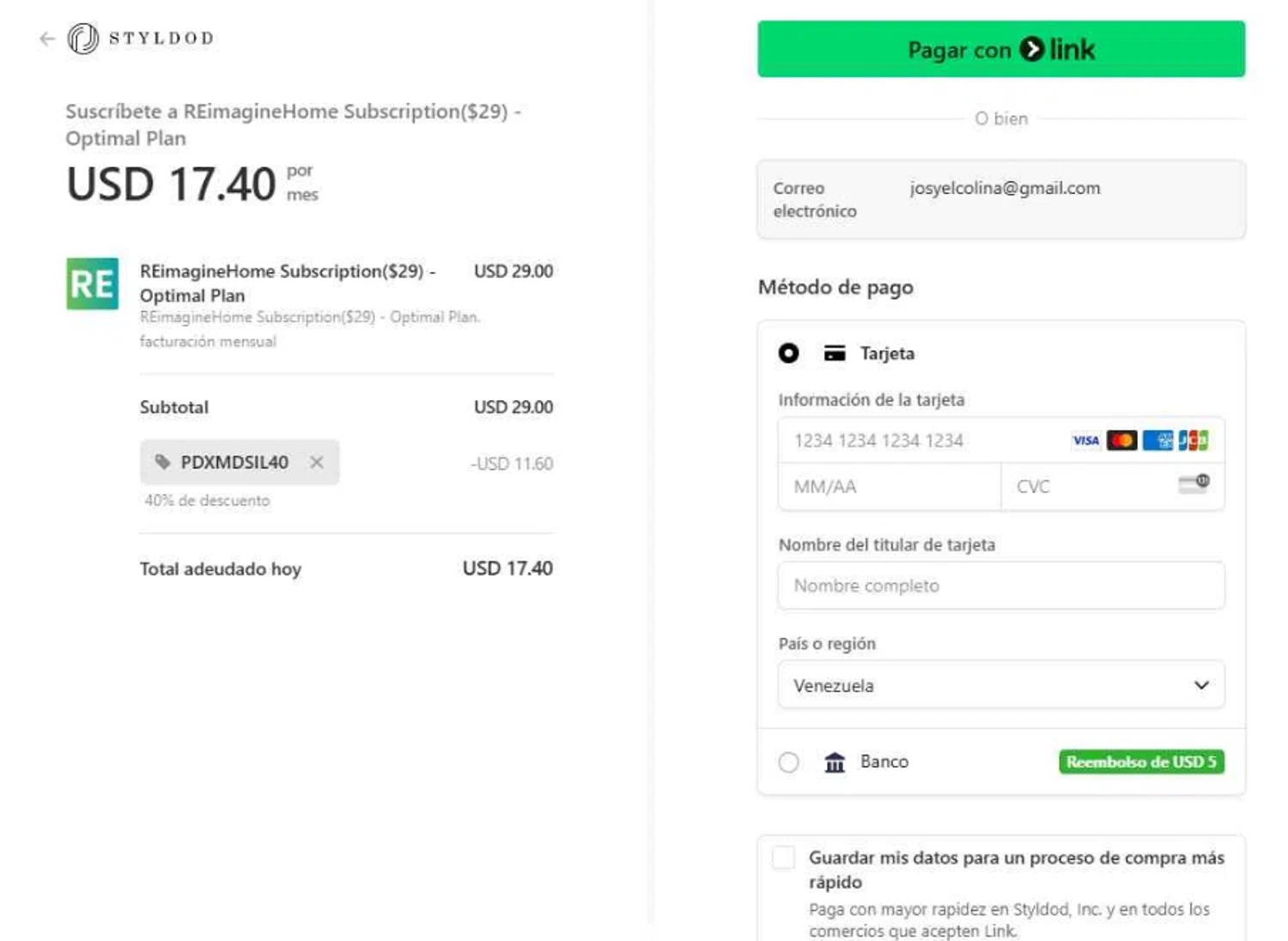Click the -USD 11.60 discount amount
This screenshot has width=1288, height=941.
[512, 464]
